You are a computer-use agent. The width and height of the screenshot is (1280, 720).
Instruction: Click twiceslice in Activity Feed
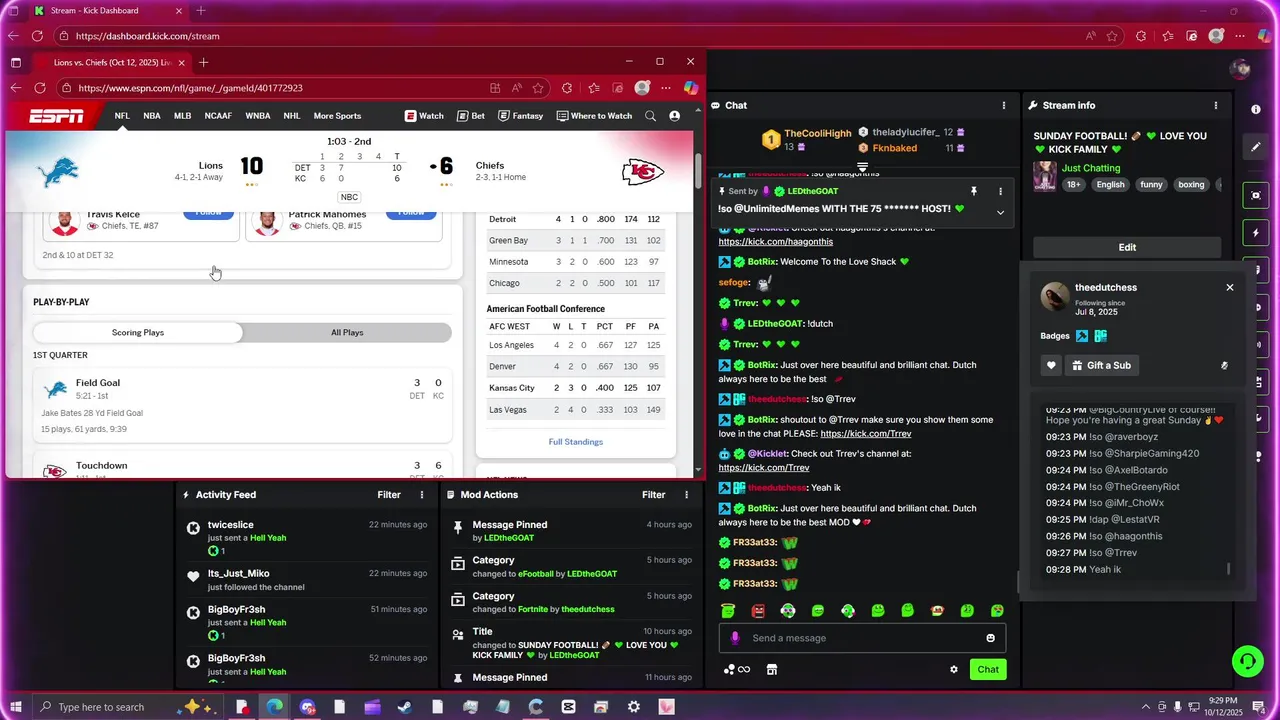tap(230, 525)
